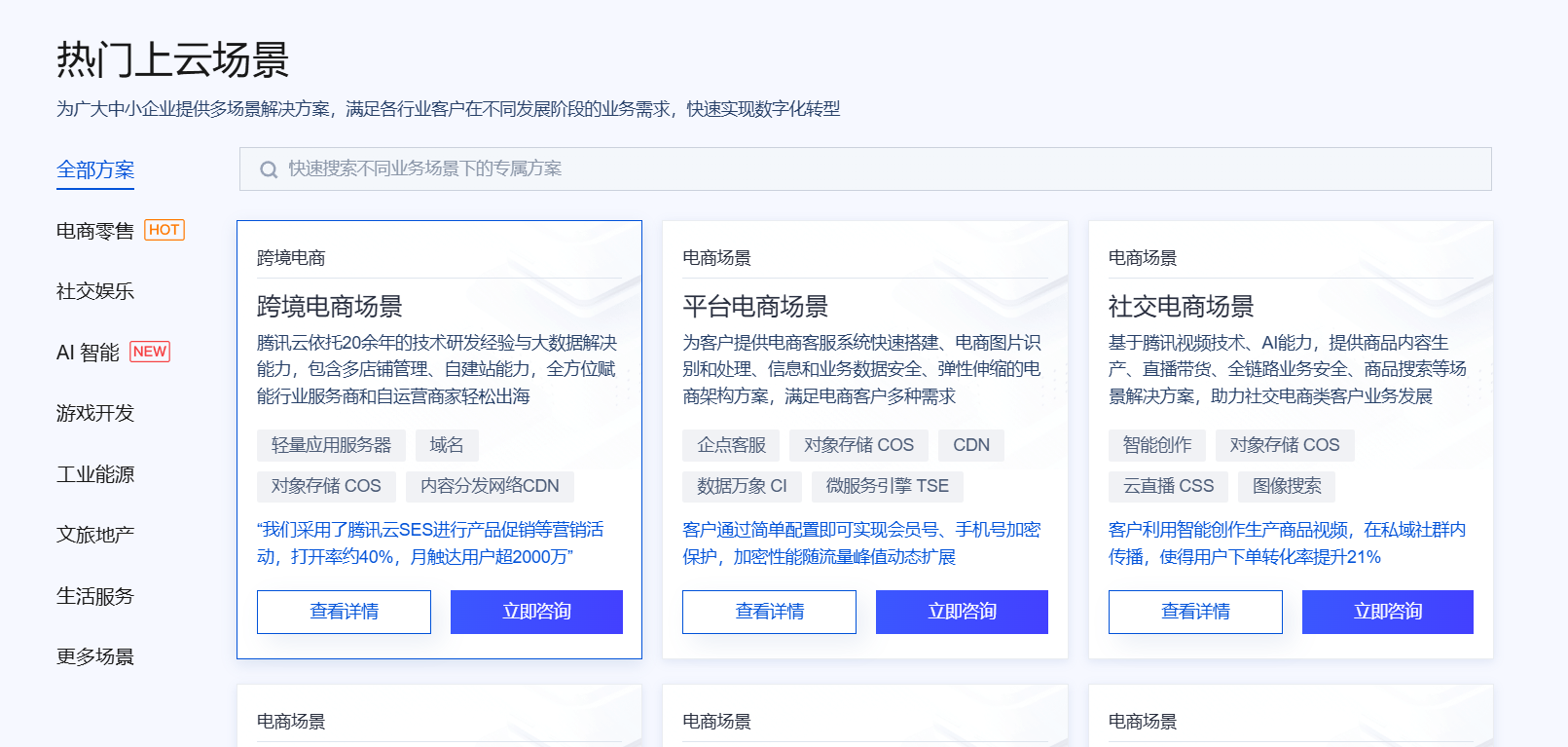Click 立即咨询 on 平台电商场景 card

pos(962,612)
